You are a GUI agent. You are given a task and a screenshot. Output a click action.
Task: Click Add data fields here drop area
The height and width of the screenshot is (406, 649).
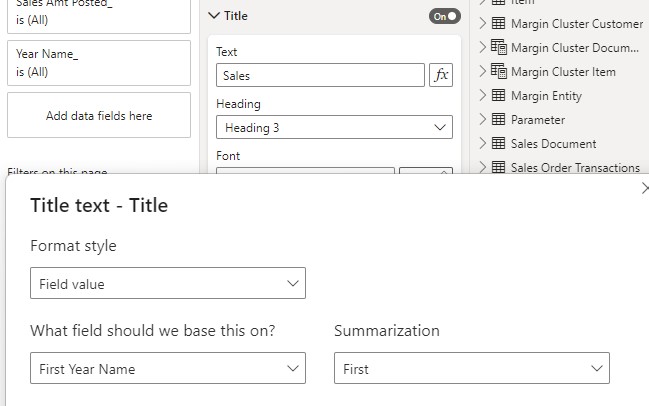[x=99, y=115]
